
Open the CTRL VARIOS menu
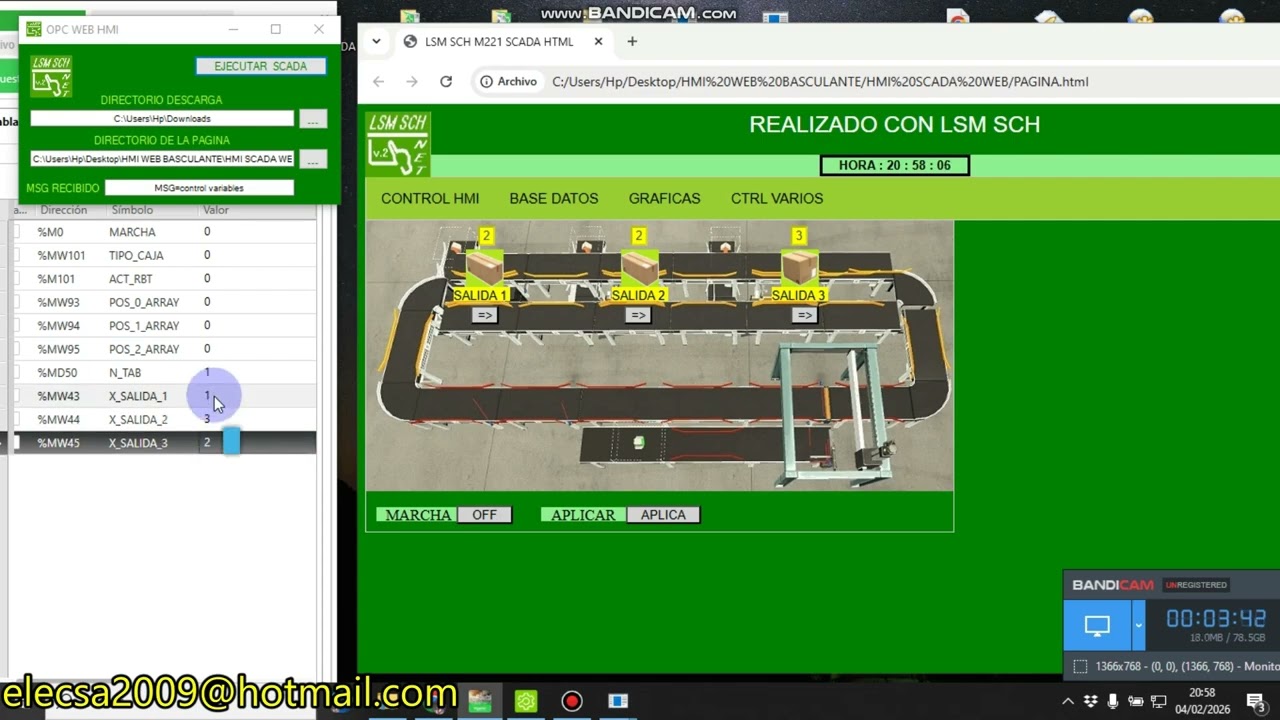pyautogui.click(x=777, y=198)
